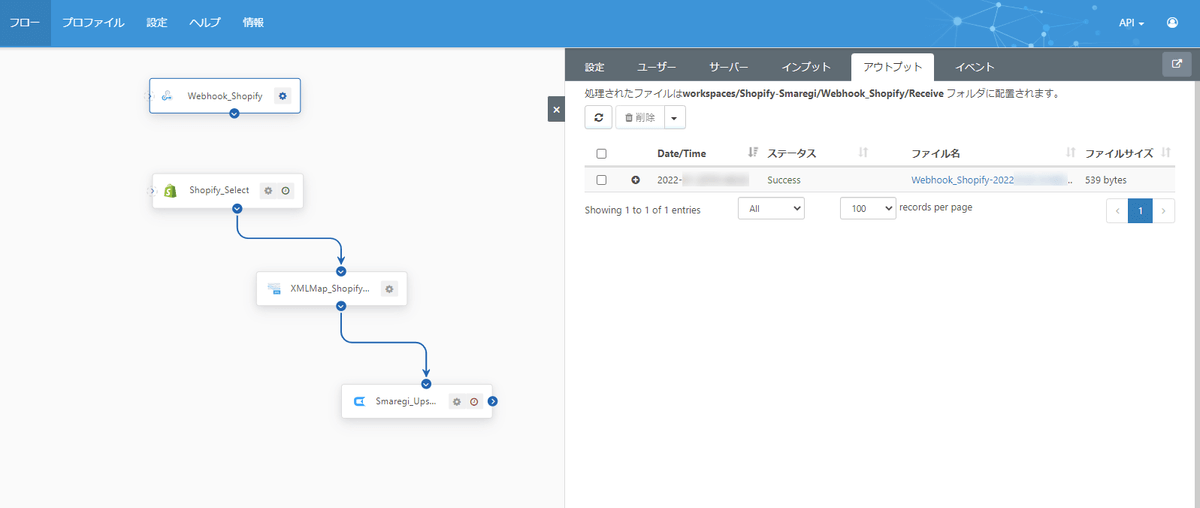Click input port above Smaregi_Ups node

point(426,383)
